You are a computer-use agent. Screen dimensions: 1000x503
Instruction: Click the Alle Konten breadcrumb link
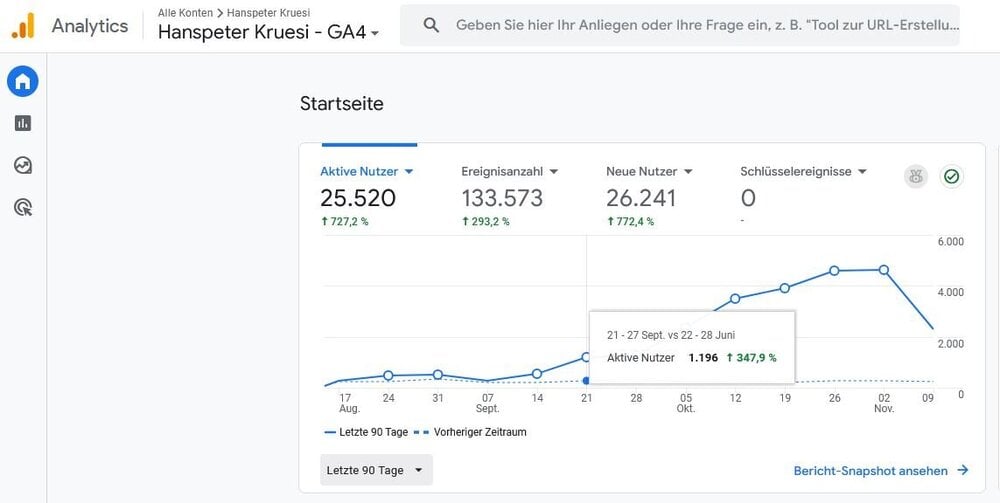click(186, 13)
